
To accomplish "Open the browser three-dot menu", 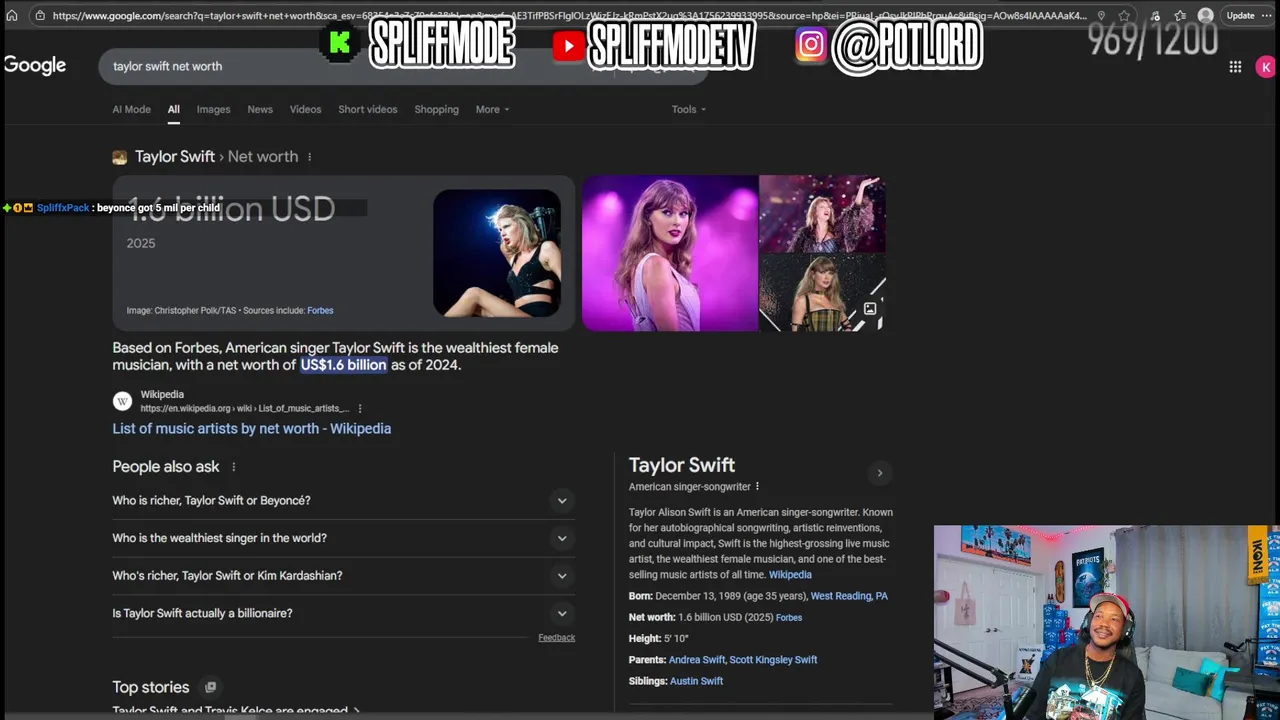I will (x=1269, y=16).
